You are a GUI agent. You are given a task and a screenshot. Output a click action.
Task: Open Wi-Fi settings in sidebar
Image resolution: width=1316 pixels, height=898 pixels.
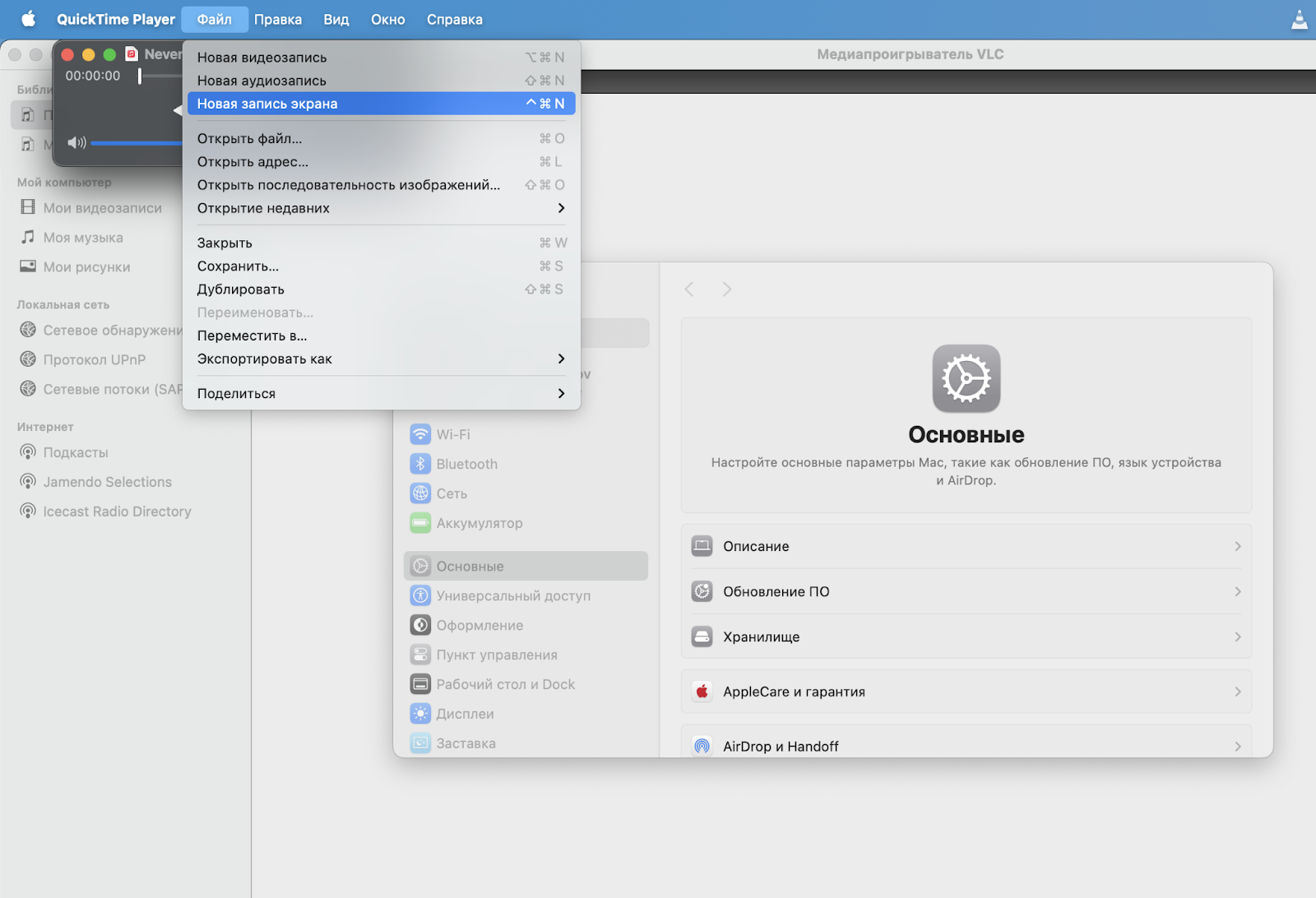click(x=452, y=434)
